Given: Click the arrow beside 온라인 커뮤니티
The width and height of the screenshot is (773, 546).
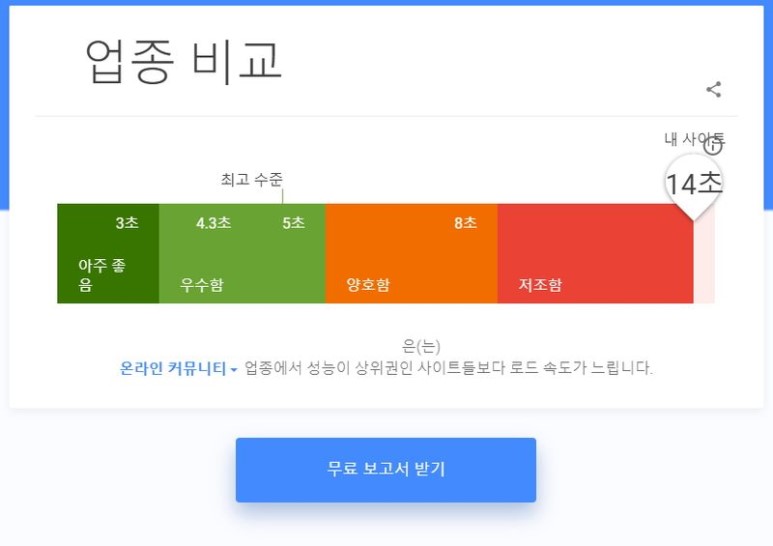Looking at the screenshot, I should coord(234,370).
